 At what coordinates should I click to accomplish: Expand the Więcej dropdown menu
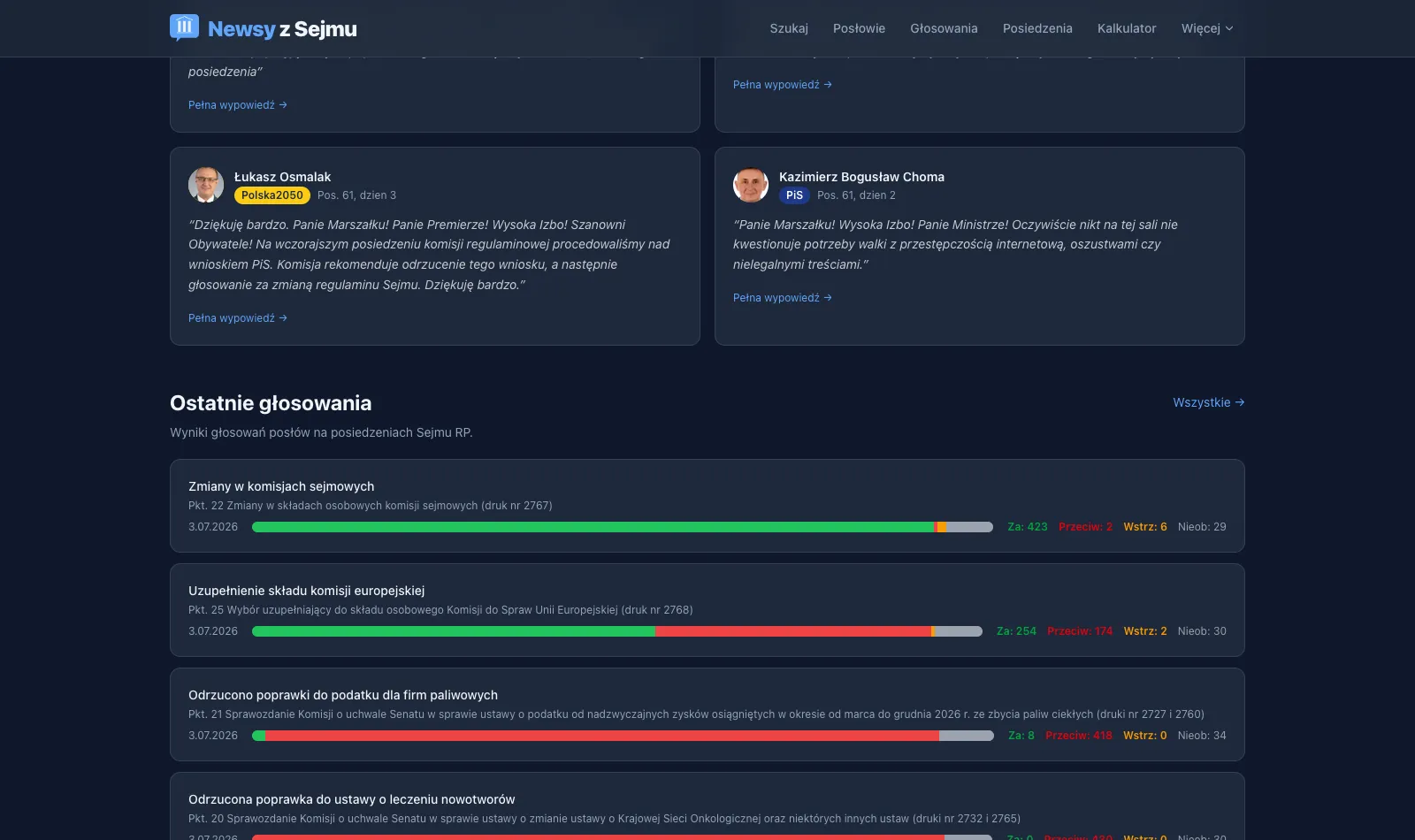click(1207, 28)
